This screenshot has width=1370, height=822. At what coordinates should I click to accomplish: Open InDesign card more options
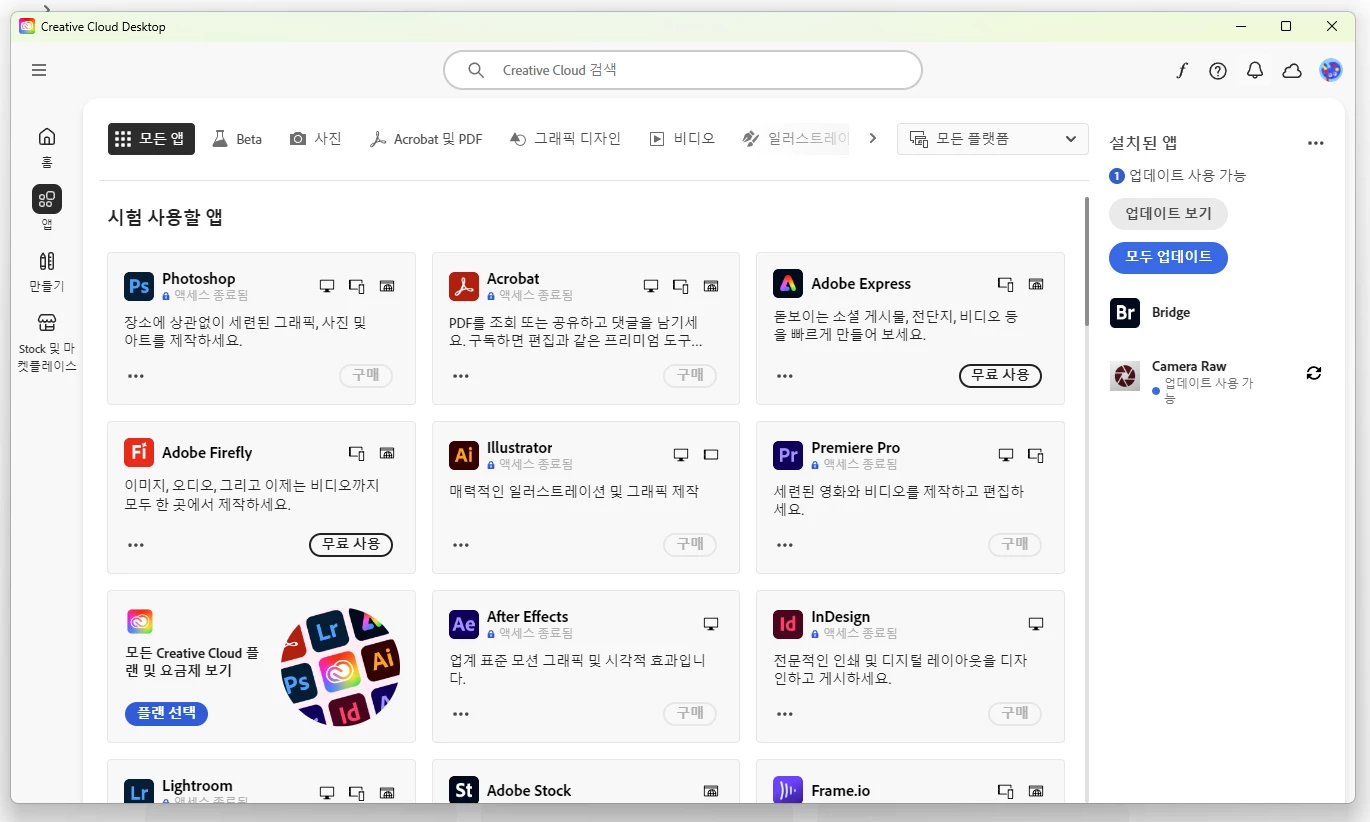point(785,714)
